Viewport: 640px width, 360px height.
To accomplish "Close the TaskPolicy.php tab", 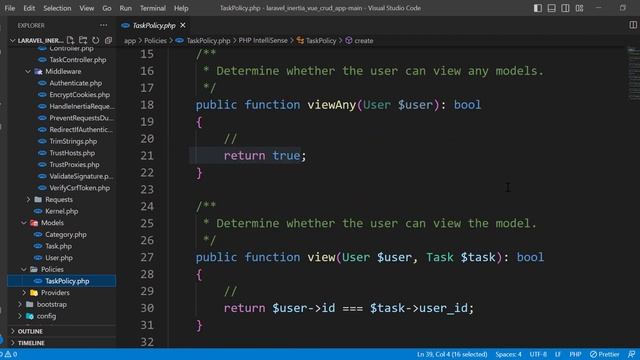I will point(183,25).
